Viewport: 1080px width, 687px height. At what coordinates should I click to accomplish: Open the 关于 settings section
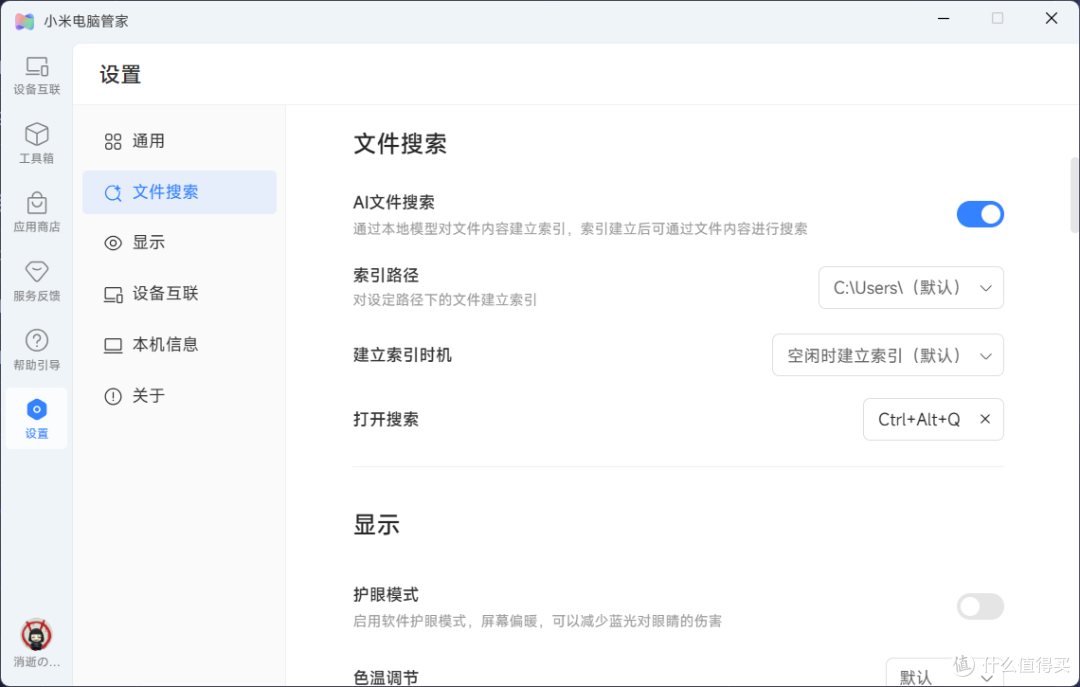coord(179,396)
